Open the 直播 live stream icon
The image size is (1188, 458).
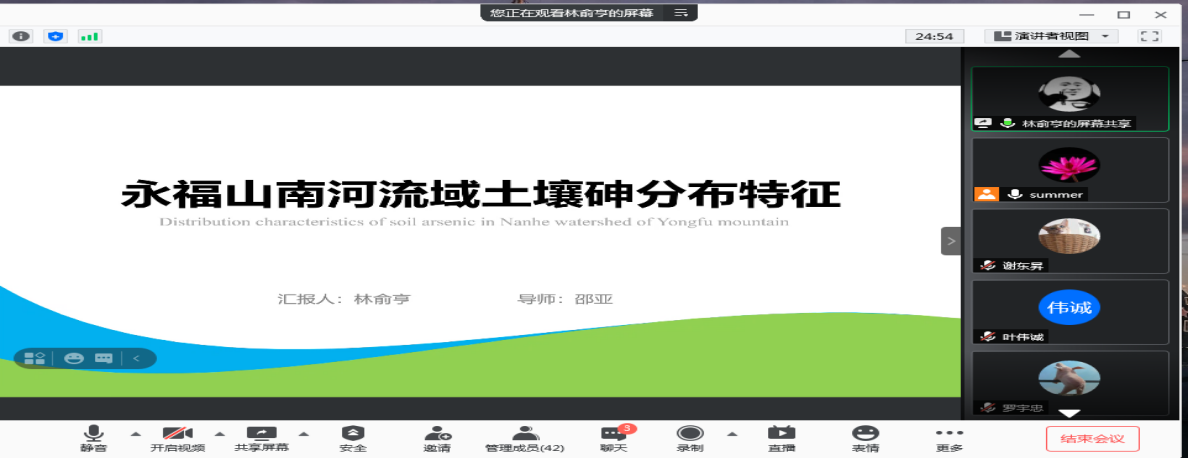781,433
